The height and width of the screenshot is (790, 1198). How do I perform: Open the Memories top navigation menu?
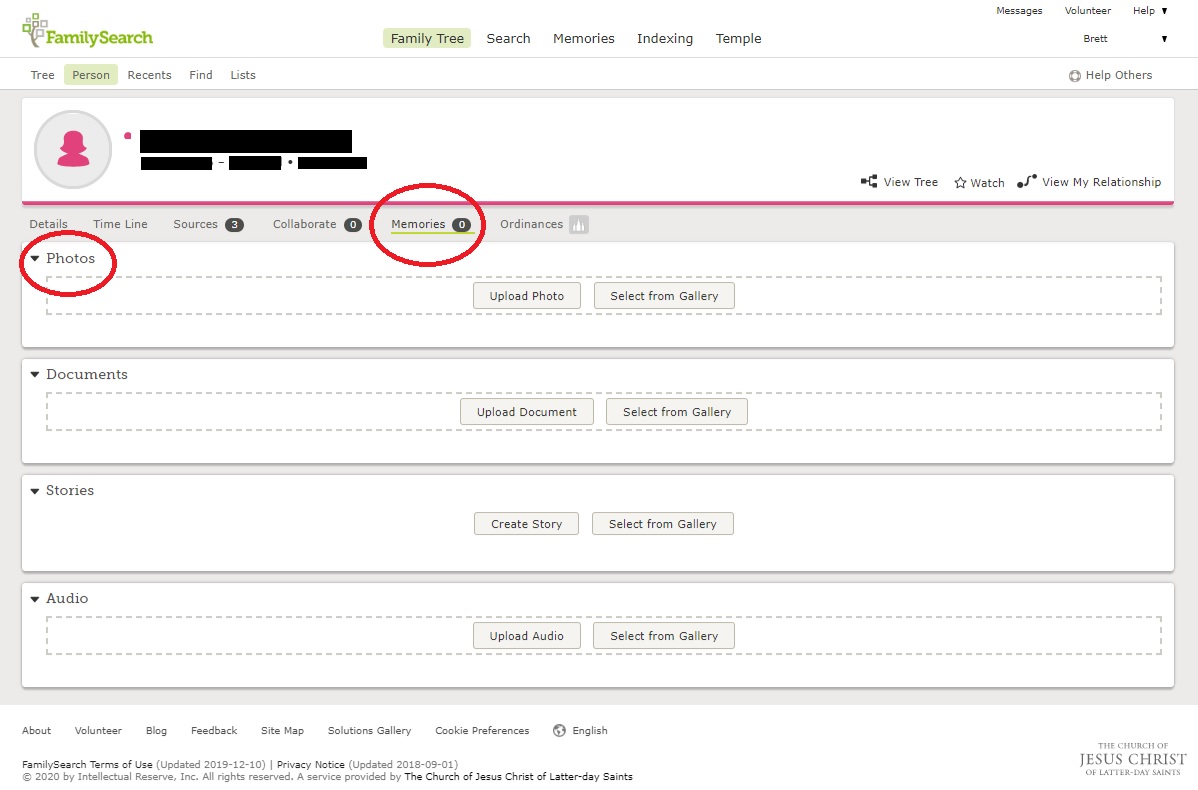(584, 38)
